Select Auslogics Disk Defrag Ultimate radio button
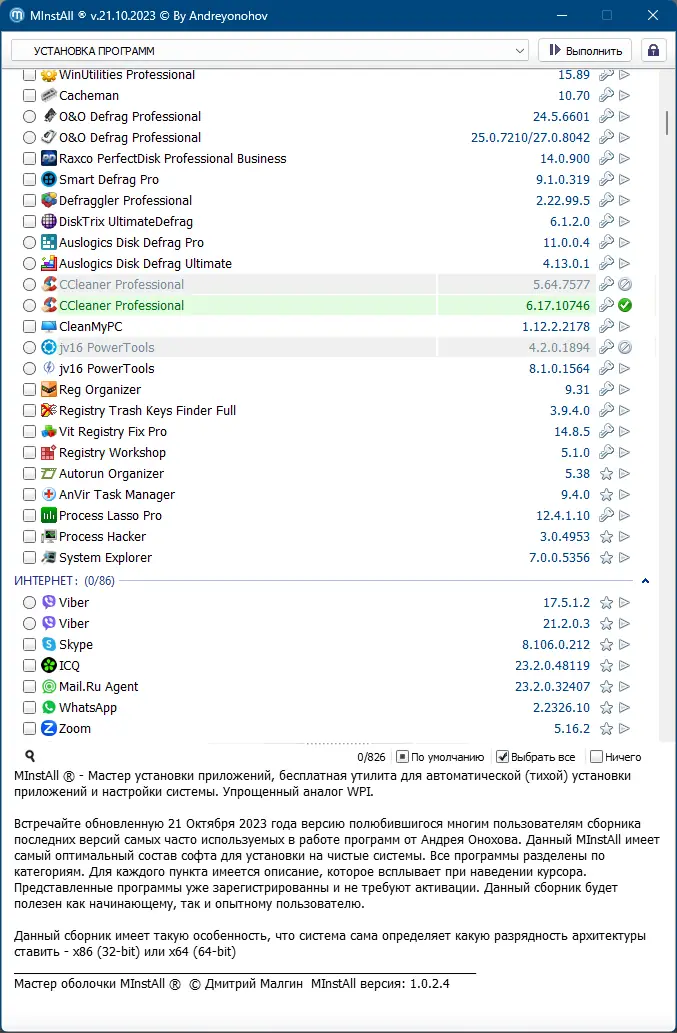This screenshot has width=677, height=1033. click(29, 264)
